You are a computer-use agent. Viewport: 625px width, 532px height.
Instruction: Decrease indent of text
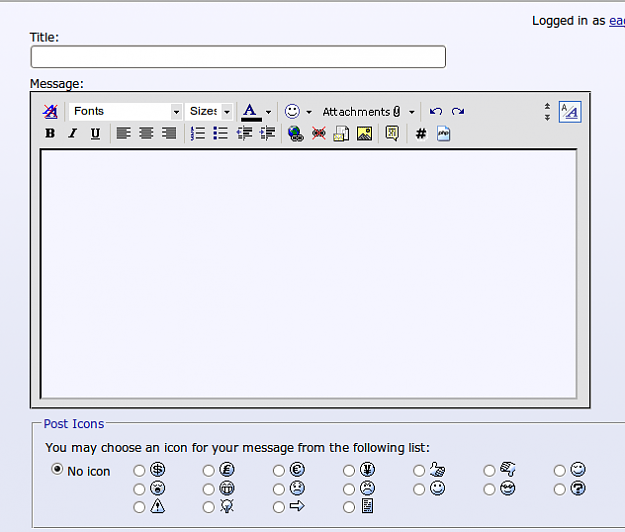pos(244,133)
